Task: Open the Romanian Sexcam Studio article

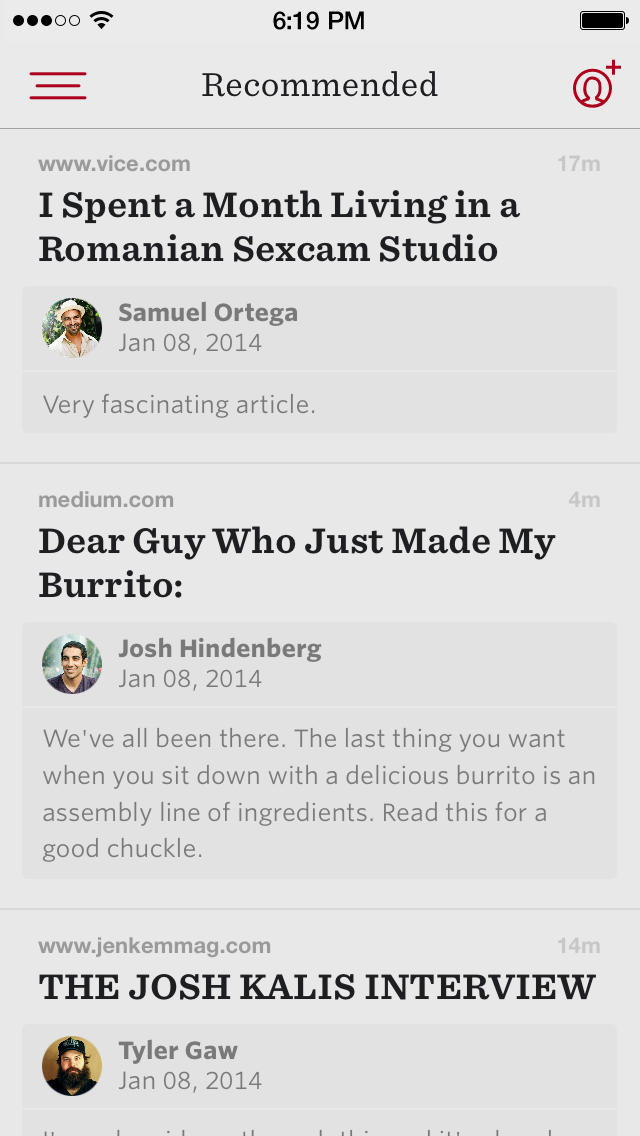Action: (279, 227)
